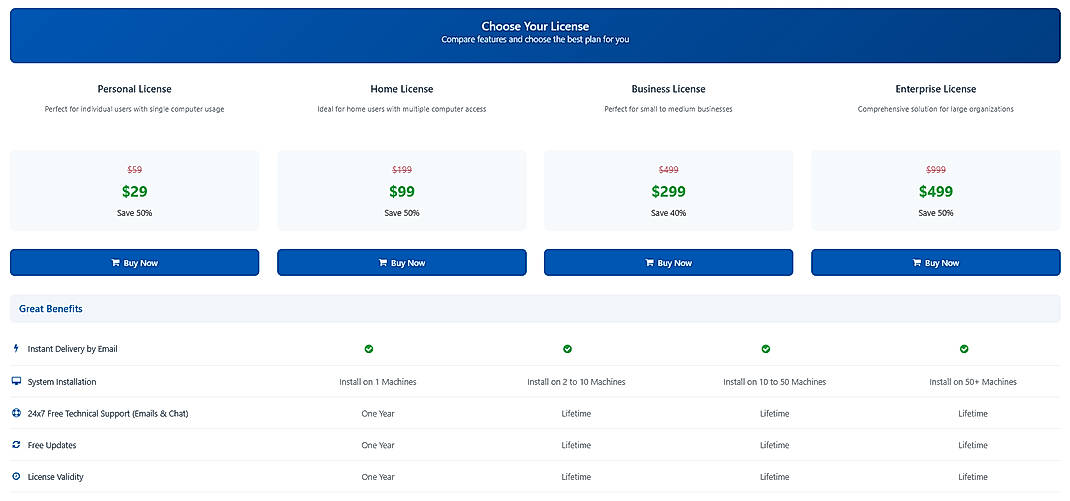
Task: Click Technical Support Lifetime below 'Install on 50+ Machines'
Action: (x=973, y=414)
